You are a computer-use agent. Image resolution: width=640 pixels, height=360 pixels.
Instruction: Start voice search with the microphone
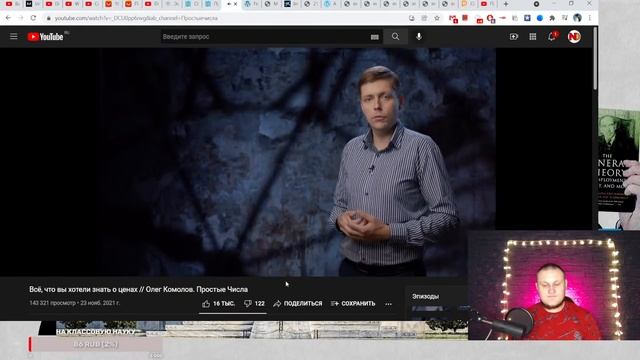click(419, 37)
